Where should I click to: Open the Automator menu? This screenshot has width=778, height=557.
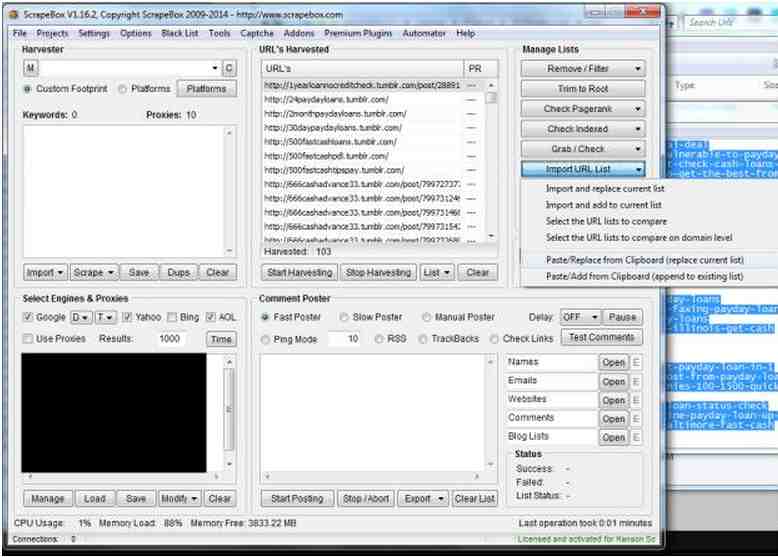tap(424, 33)
